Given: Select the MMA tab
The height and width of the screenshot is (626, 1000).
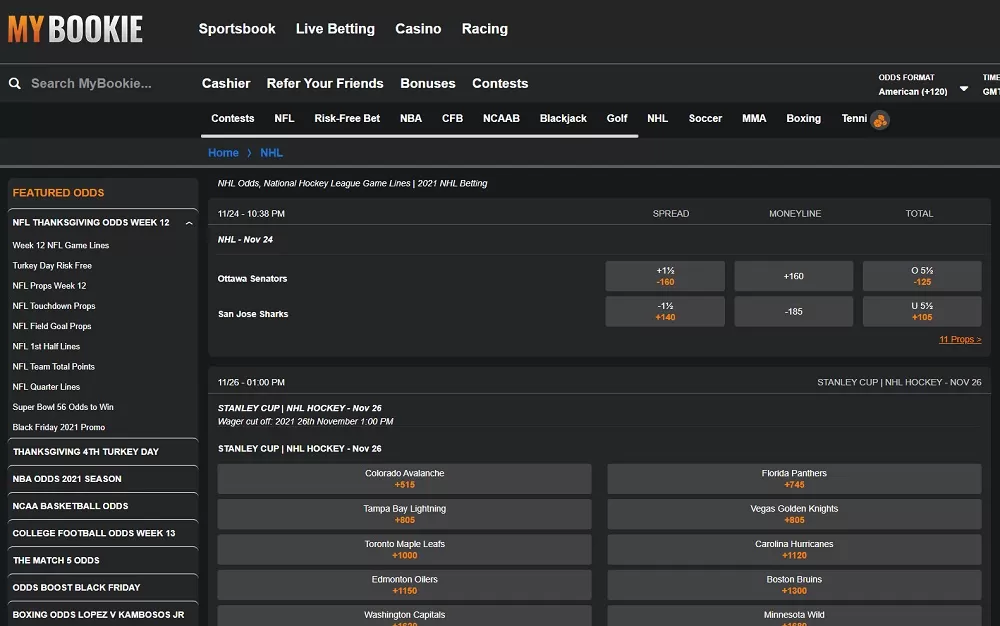Looking at the screenshot, I should 754,119.
